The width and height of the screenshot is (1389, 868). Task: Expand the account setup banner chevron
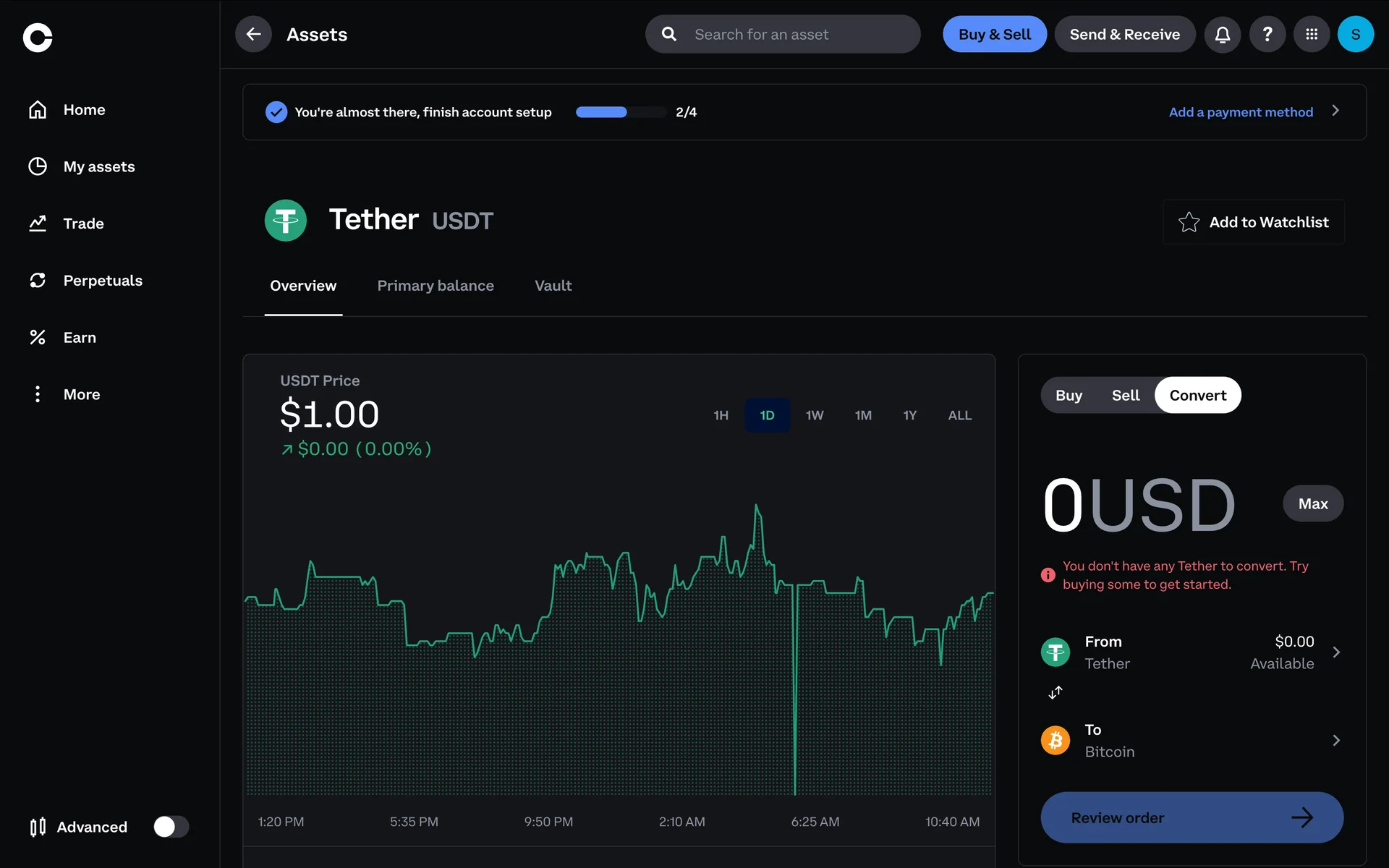coord(1335,111)
